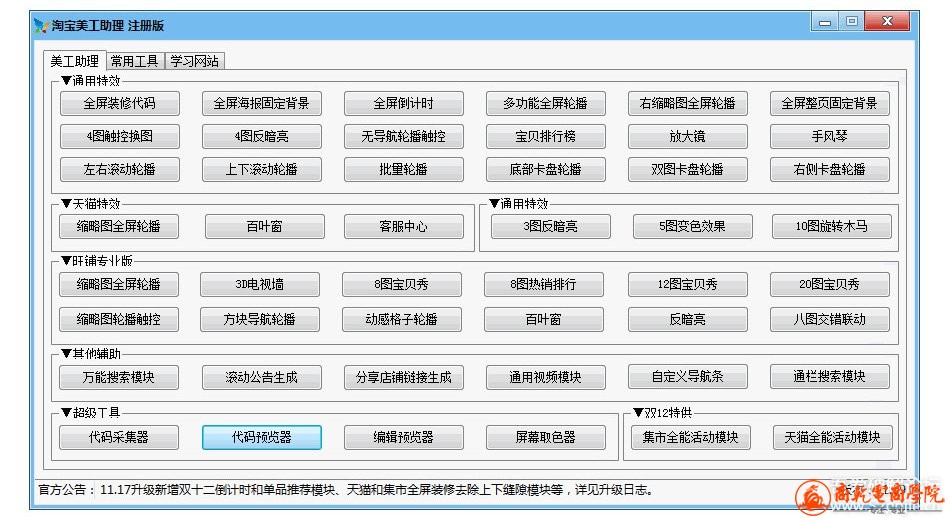The image size is (950, 523).
Task: Click the 放大镜 button
Action: pos(688,136)
